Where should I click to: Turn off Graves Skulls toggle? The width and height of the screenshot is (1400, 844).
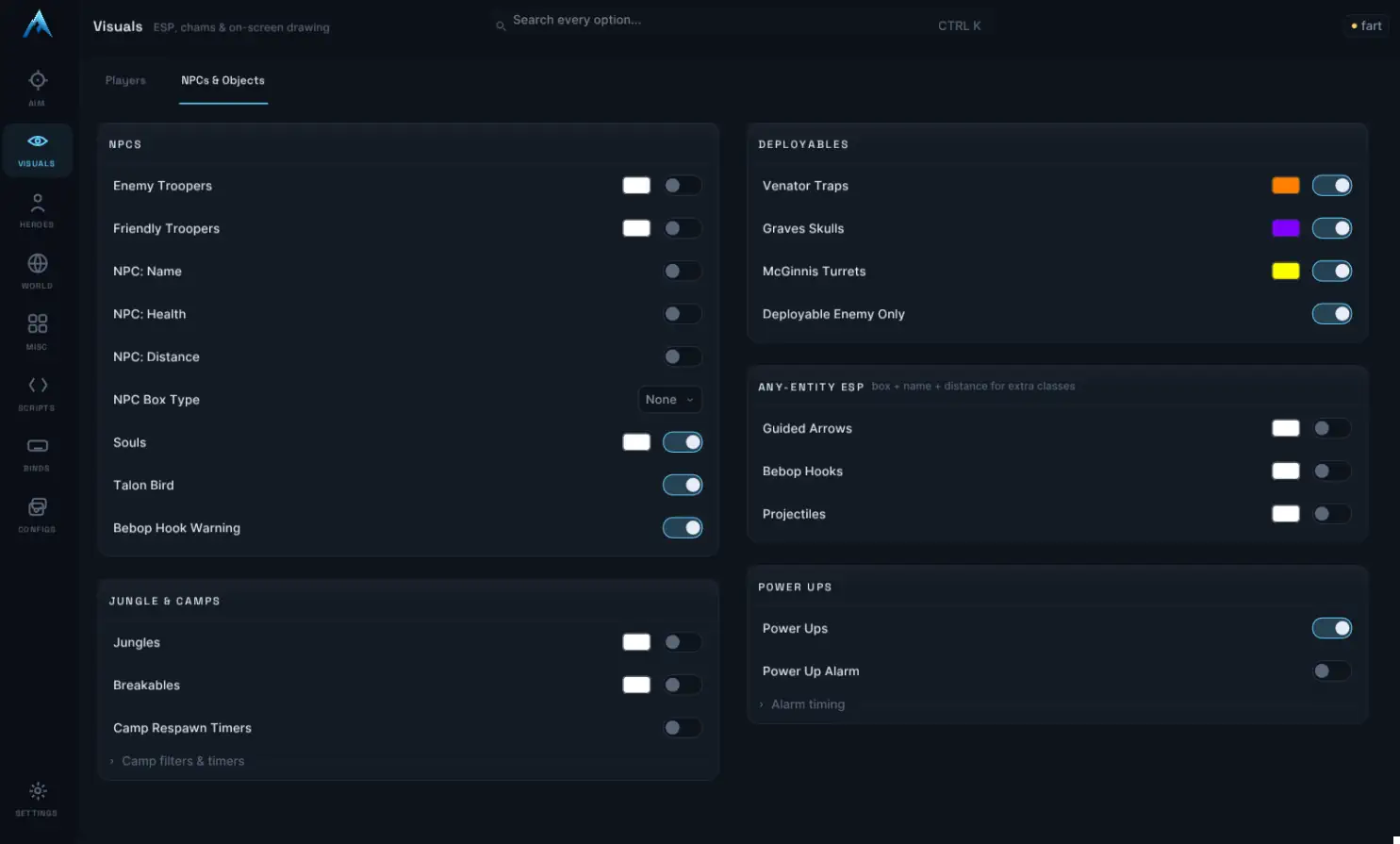coord(1332,228)
